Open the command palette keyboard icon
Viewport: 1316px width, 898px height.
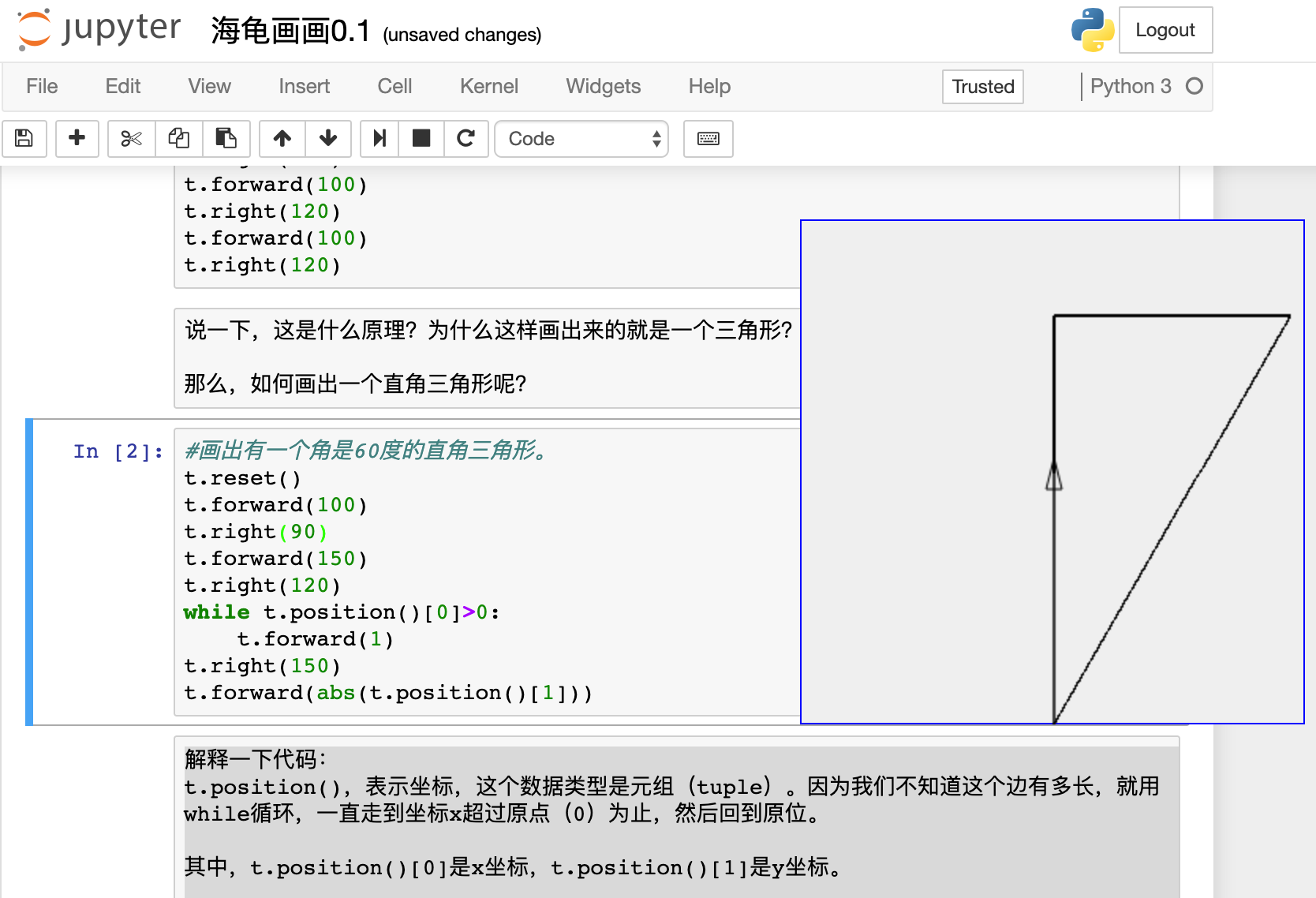[x=708, y=139]
